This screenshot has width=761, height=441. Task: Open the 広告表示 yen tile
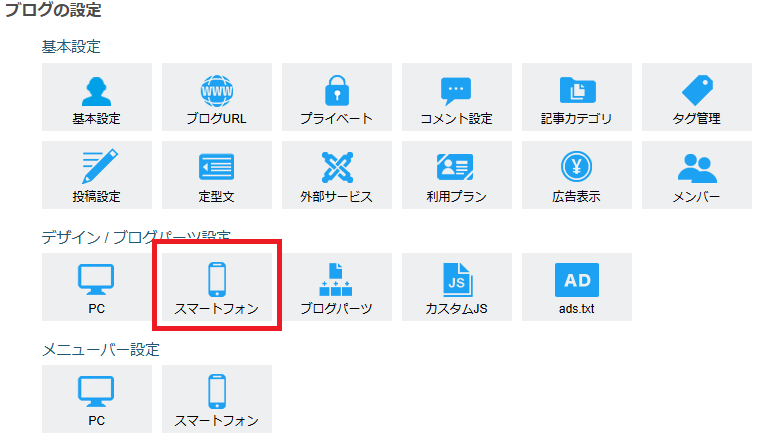[x=577, y=175]
